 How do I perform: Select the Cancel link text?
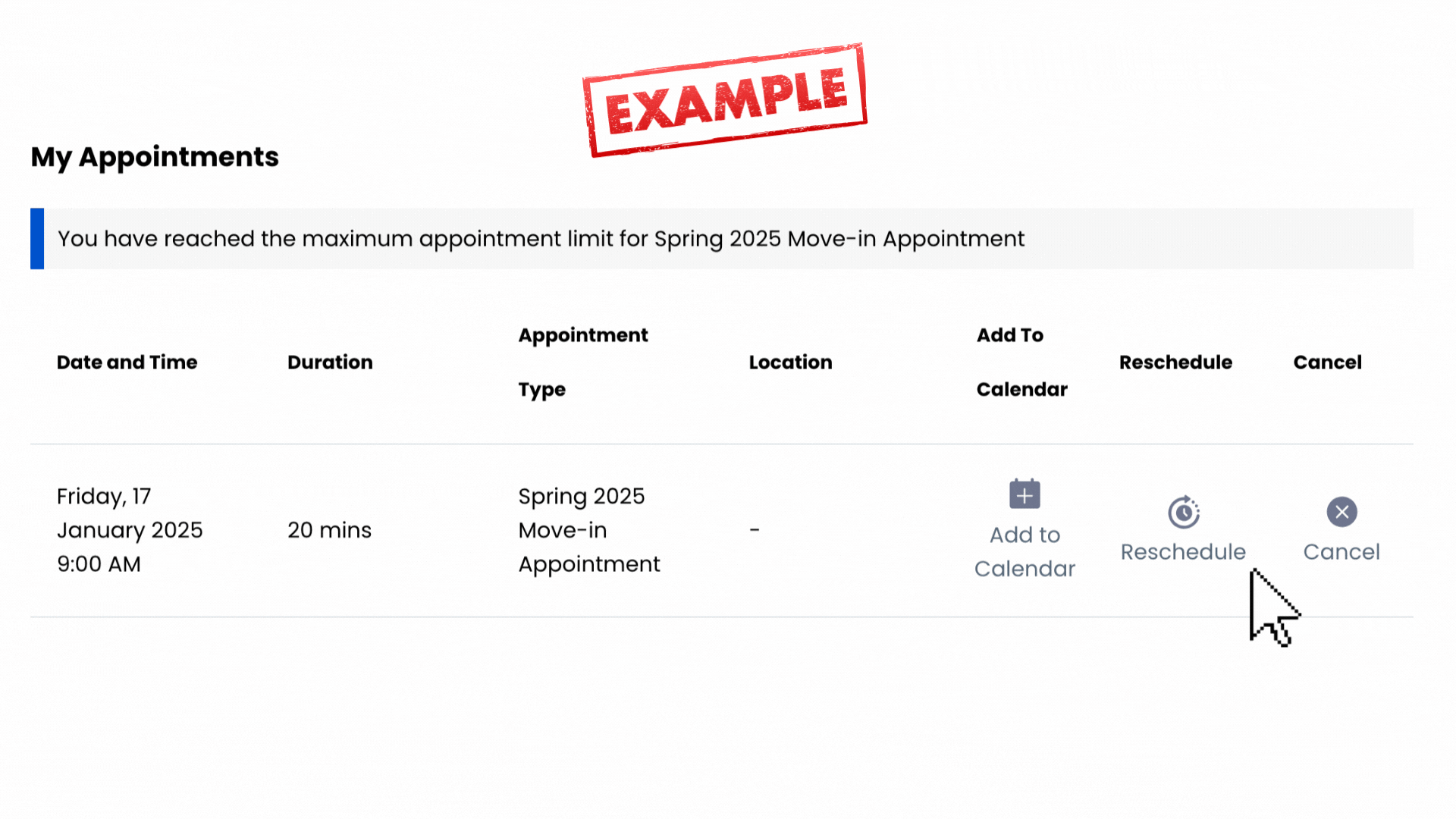coord(1341,552)
